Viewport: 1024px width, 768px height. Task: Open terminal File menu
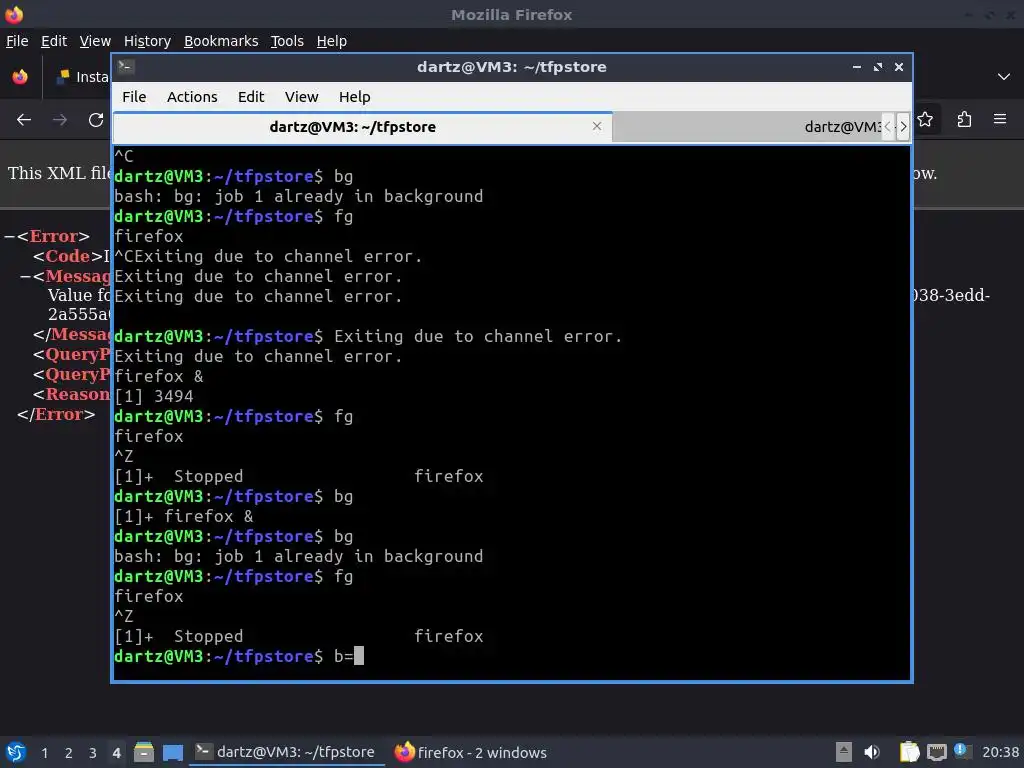pyautogui.click(x=134, y=97)
